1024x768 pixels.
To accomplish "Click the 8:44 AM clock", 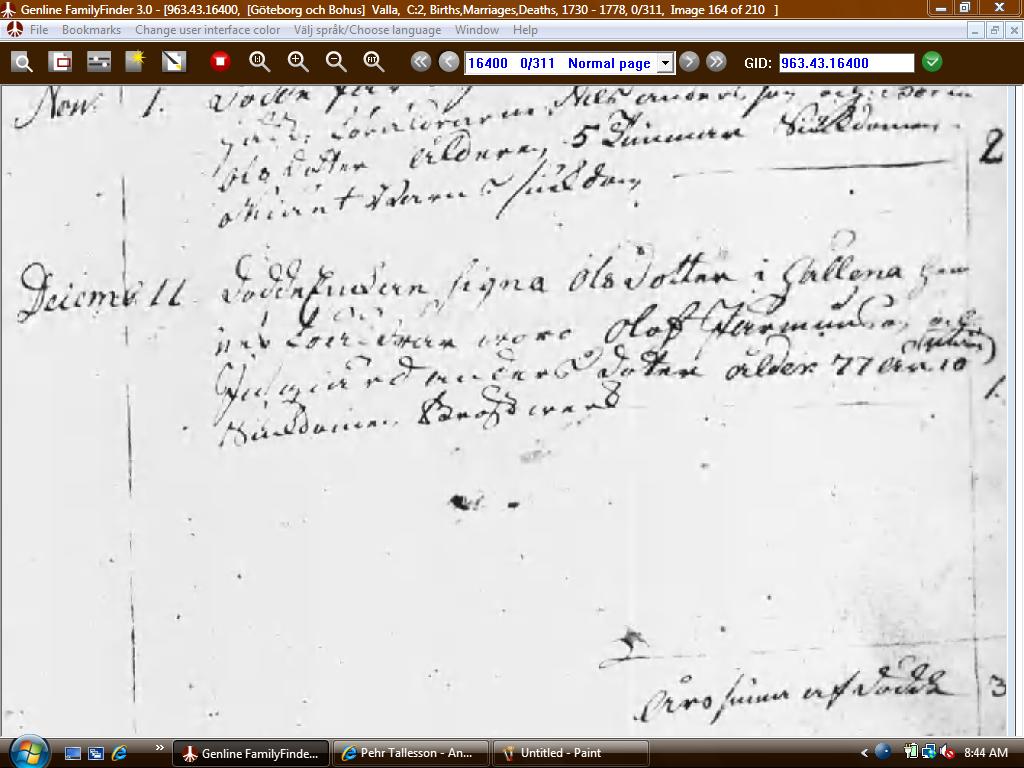I will point(985,753).
